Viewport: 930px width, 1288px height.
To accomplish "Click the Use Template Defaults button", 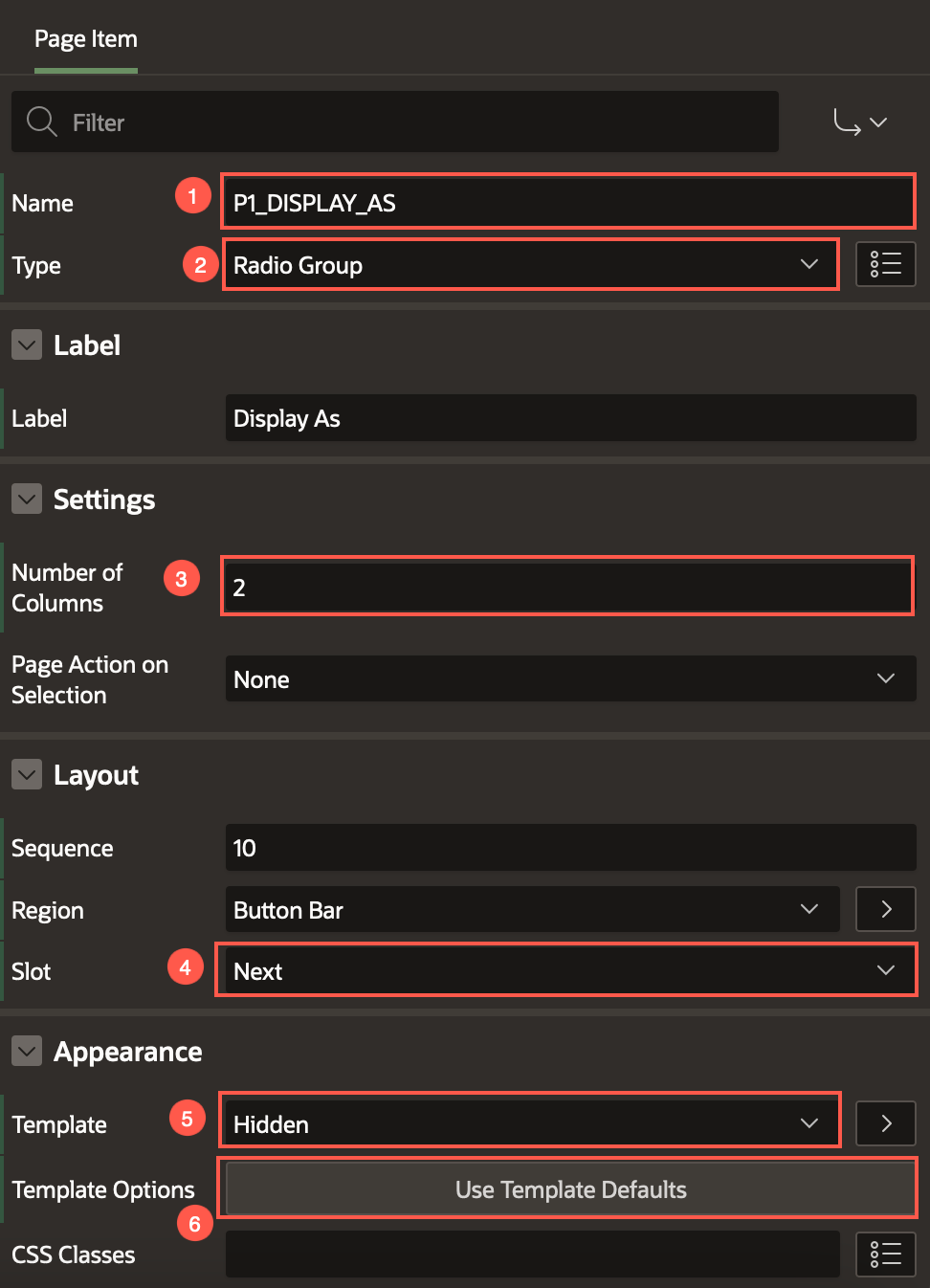I will pyautogui.click(x=570, y=1189).
